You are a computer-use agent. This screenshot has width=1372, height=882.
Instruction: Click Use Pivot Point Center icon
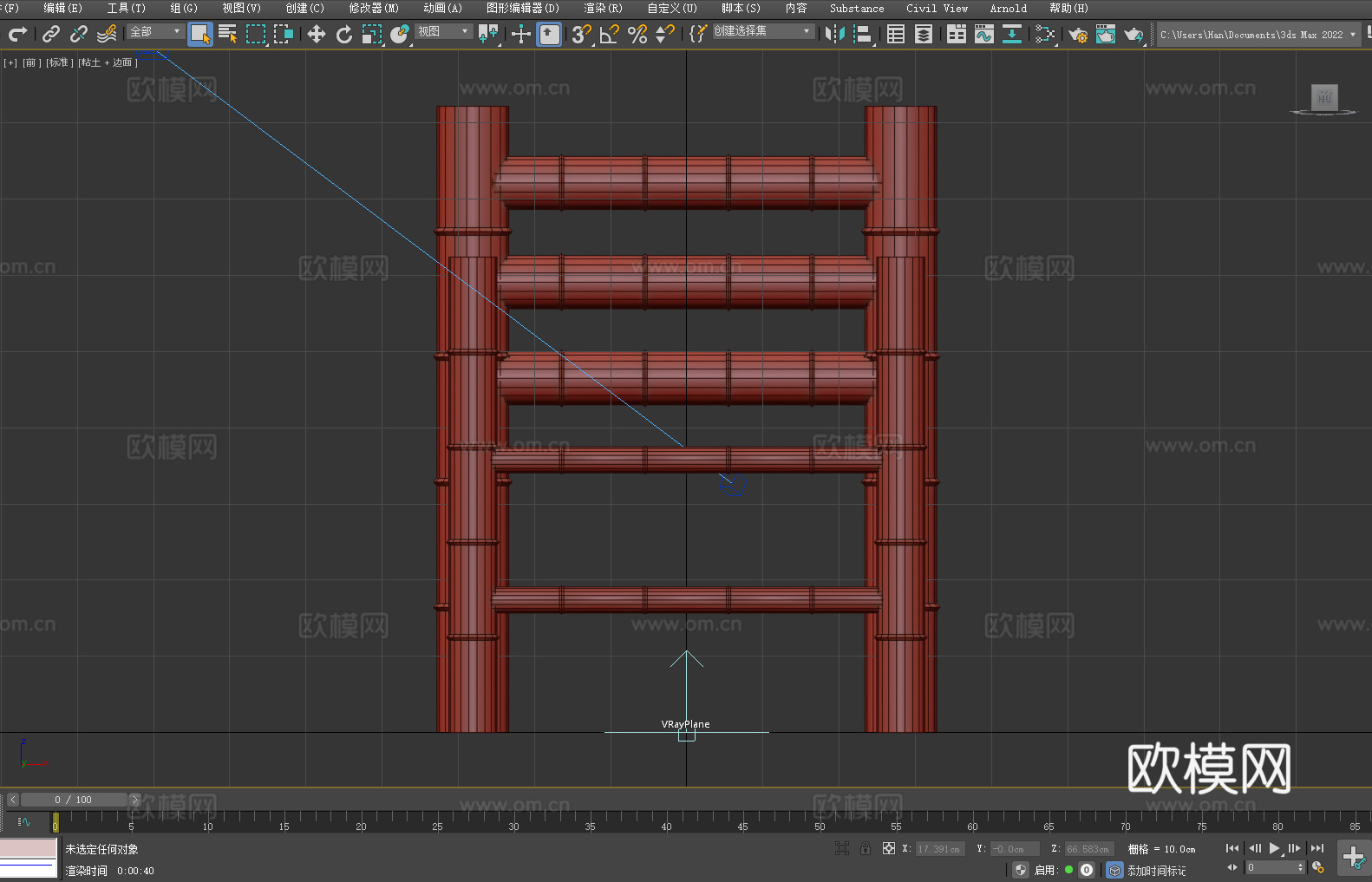488,34
